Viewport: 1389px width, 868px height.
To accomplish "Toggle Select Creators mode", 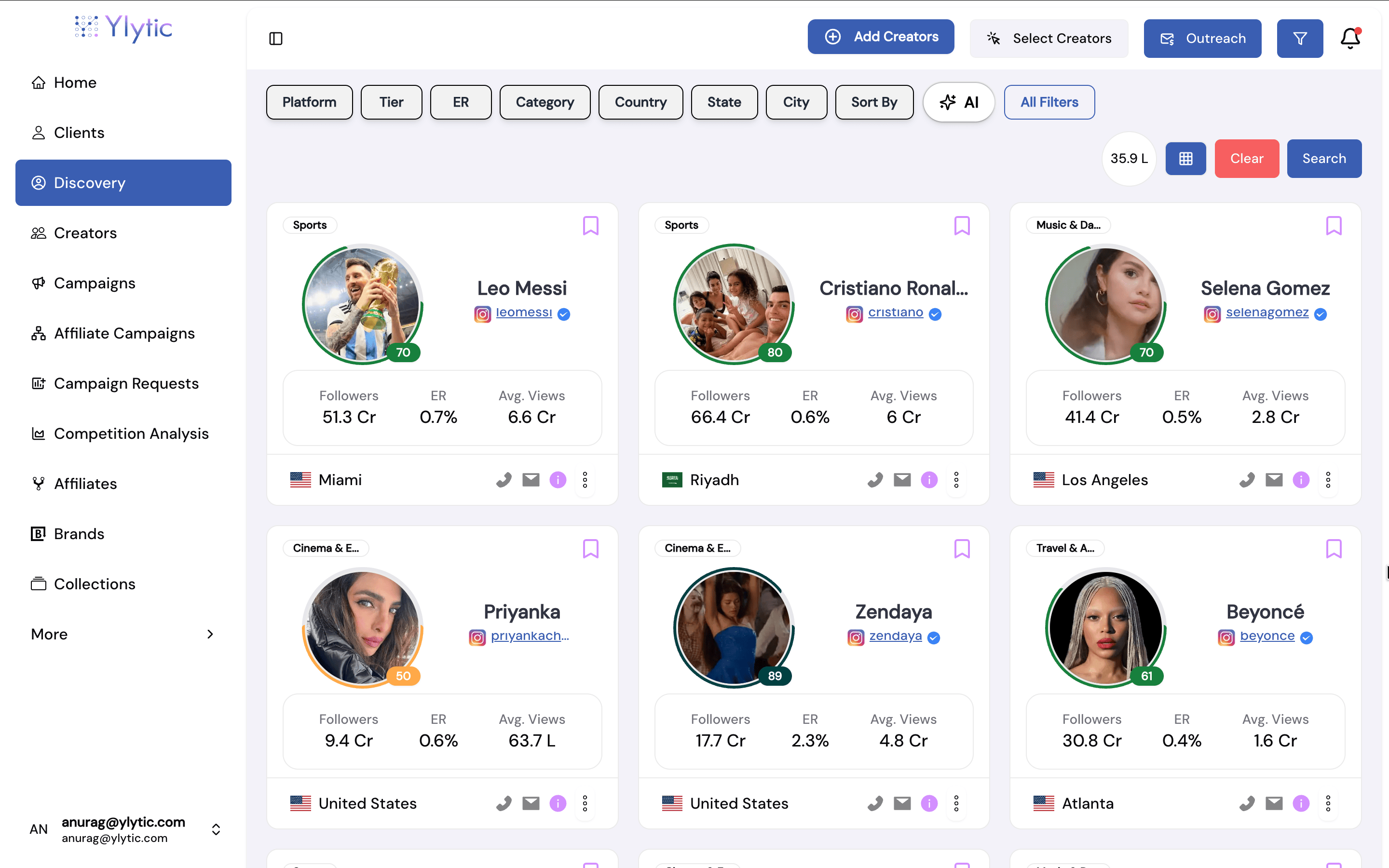I will point(1049,39).
